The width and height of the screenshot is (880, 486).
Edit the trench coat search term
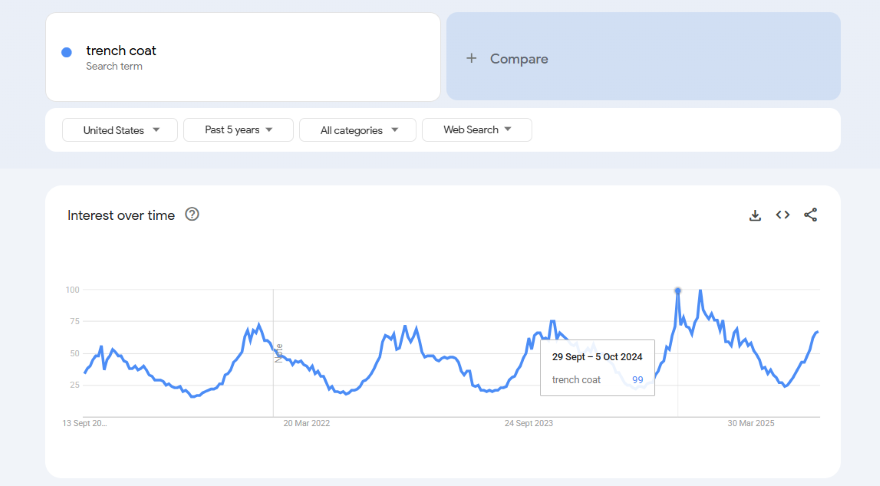point(121,51)
